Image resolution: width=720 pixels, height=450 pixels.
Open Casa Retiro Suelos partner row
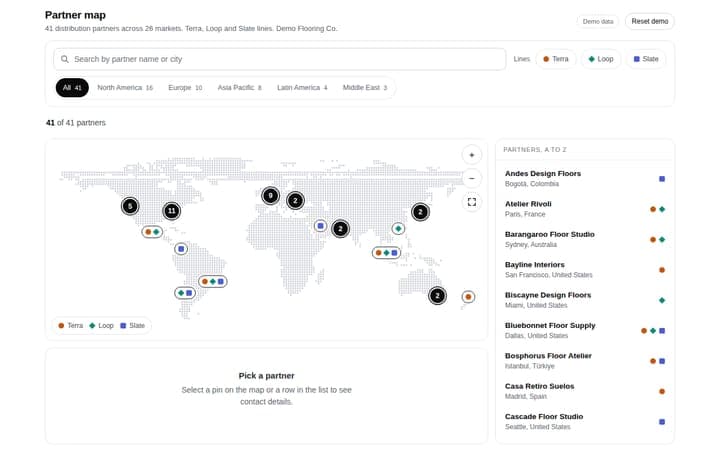click(585, 391)
